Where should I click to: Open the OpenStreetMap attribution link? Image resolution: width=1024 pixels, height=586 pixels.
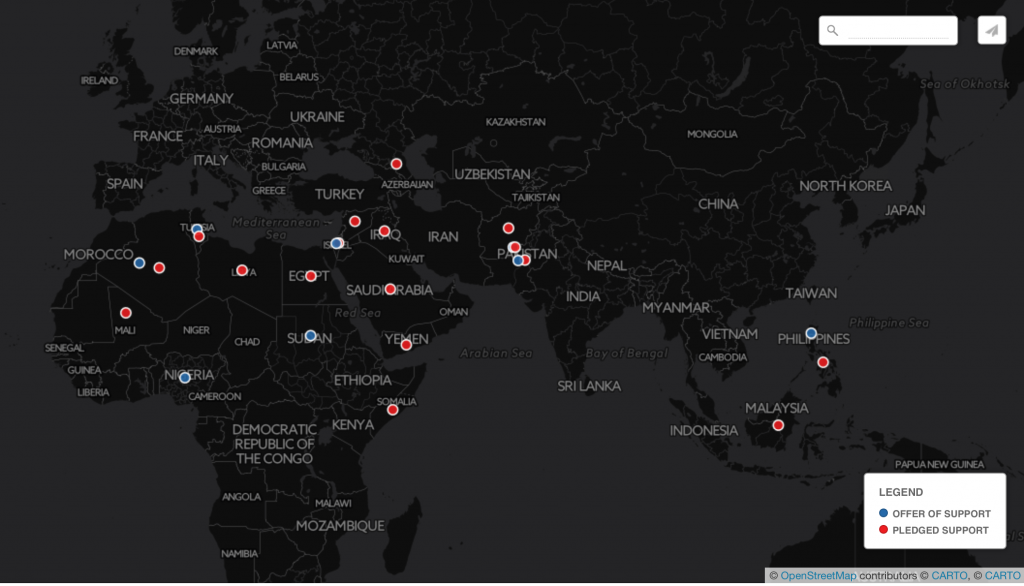pos(818,576)
